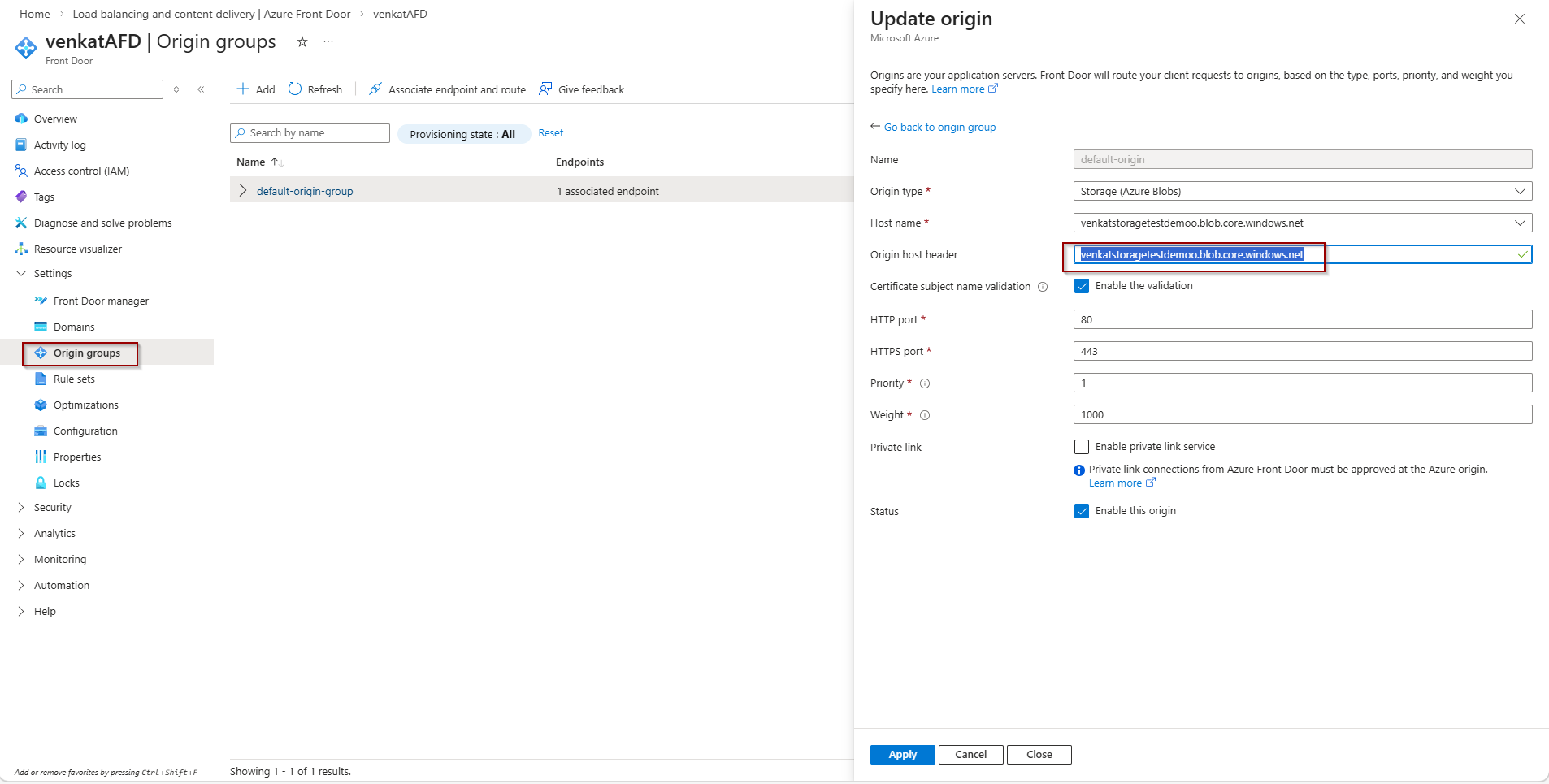Apply the origin changes
The width and height of the screenshot is (1549, 784).
pyautogui.click(x=902, y=755)
